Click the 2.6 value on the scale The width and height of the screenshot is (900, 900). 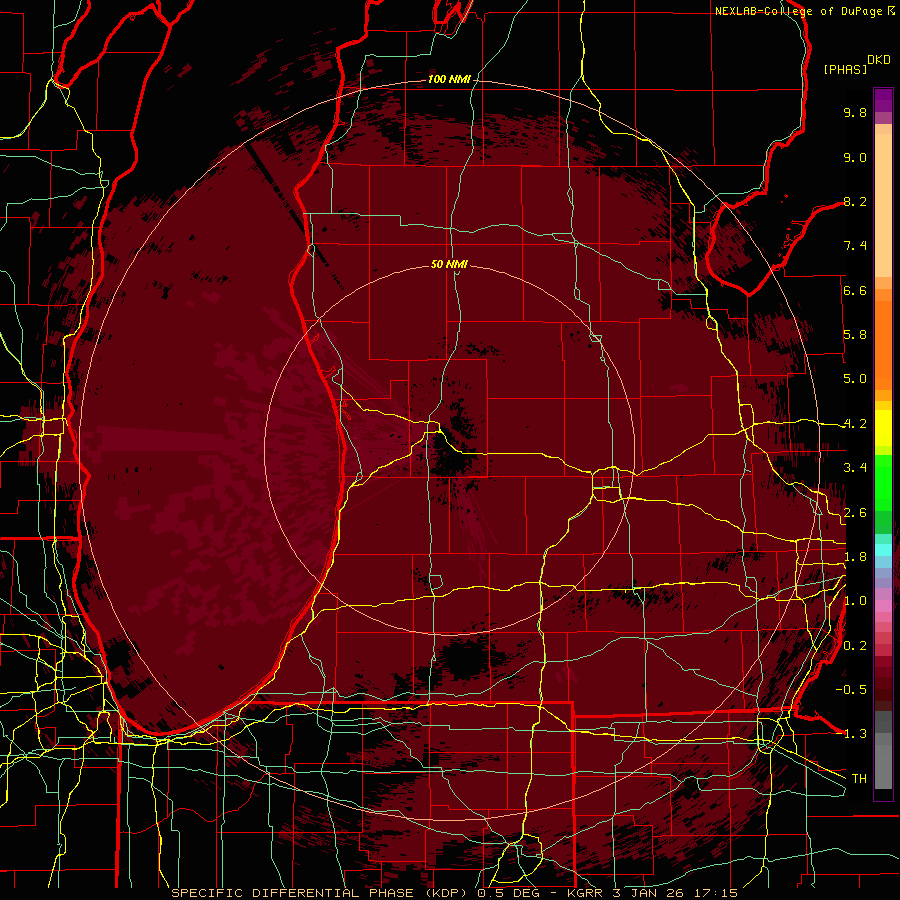[855, 513]
